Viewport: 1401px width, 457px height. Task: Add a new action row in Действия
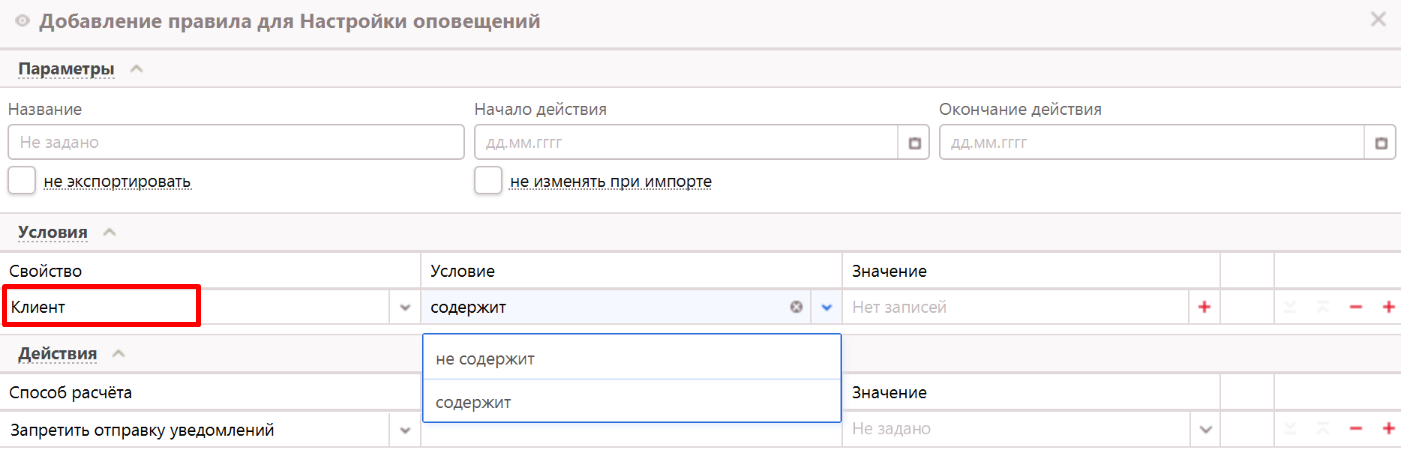[1388, 429]
